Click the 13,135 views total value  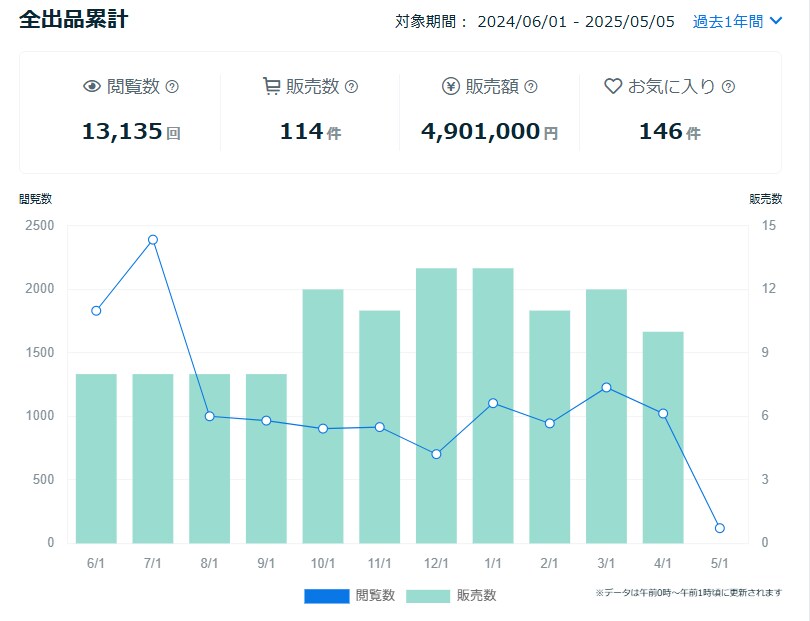122,131
